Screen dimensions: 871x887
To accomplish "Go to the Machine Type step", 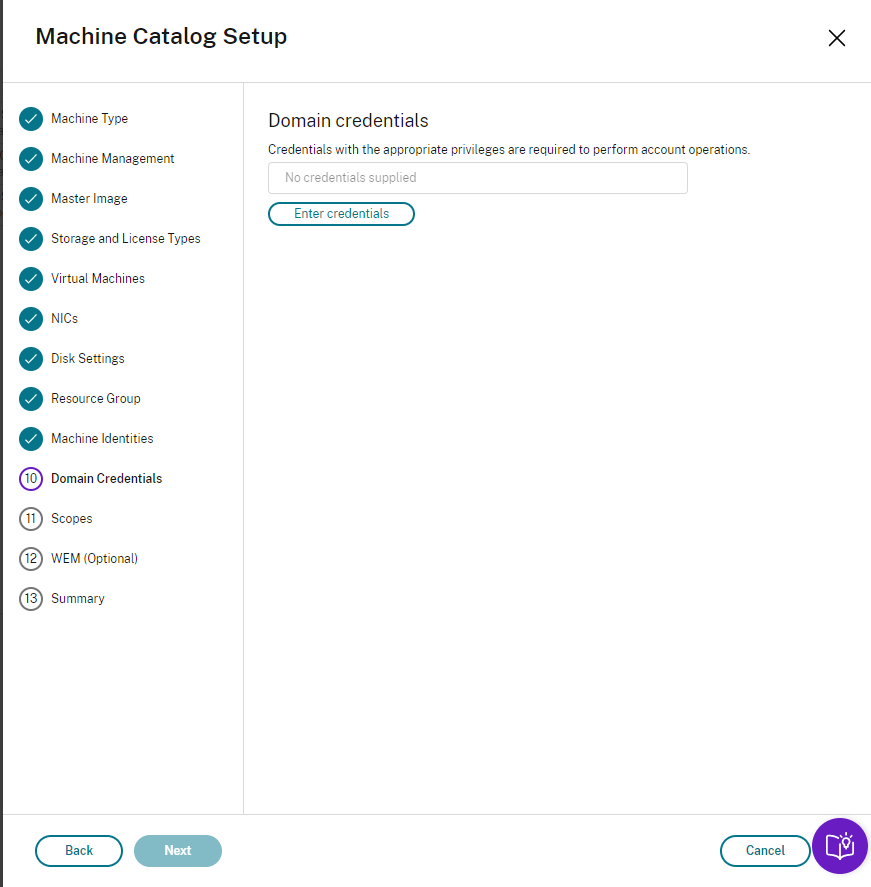I will pyautogui.click(x=89, y=119).
